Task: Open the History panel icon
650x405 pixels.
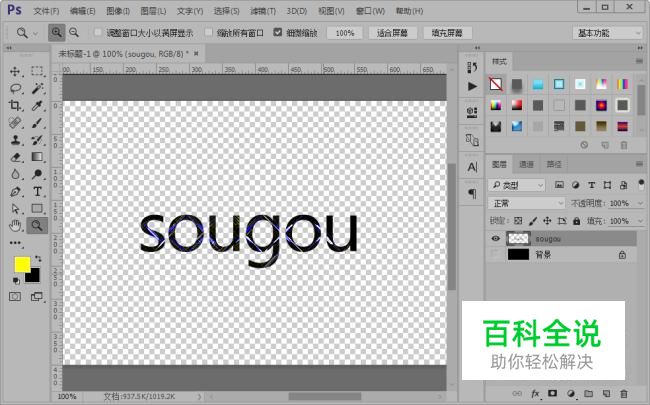Action: click(x=472, y=67)
